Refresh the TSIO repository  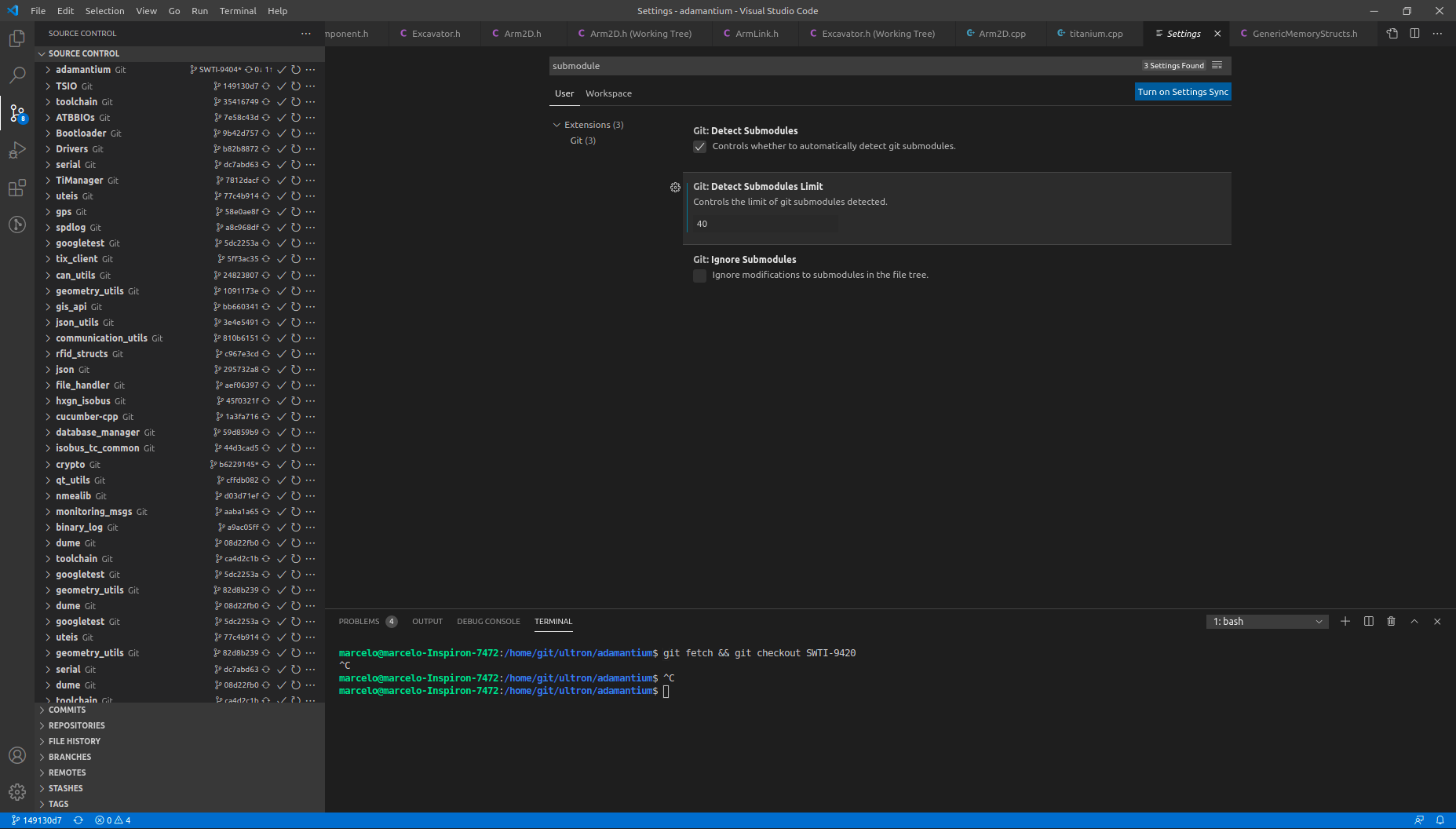[x=295, y=86]
